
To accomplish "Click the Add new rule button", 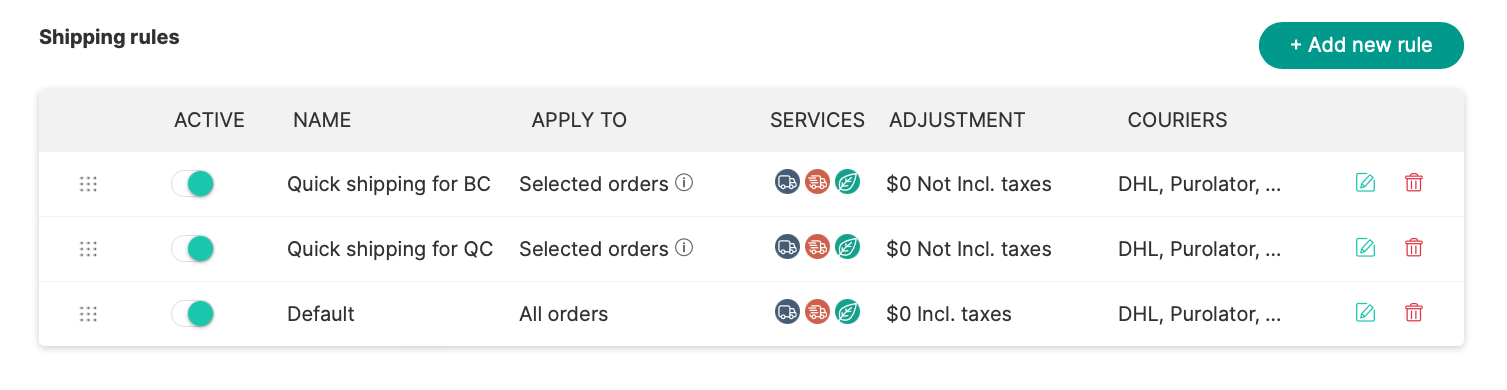I will click(x=1361, y=45).
